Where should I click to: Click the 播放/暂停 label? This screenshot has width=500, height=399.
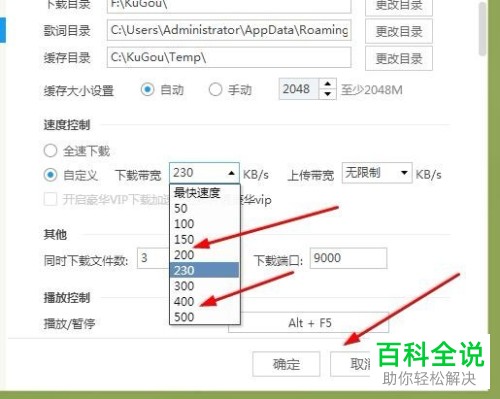point(69,324)
